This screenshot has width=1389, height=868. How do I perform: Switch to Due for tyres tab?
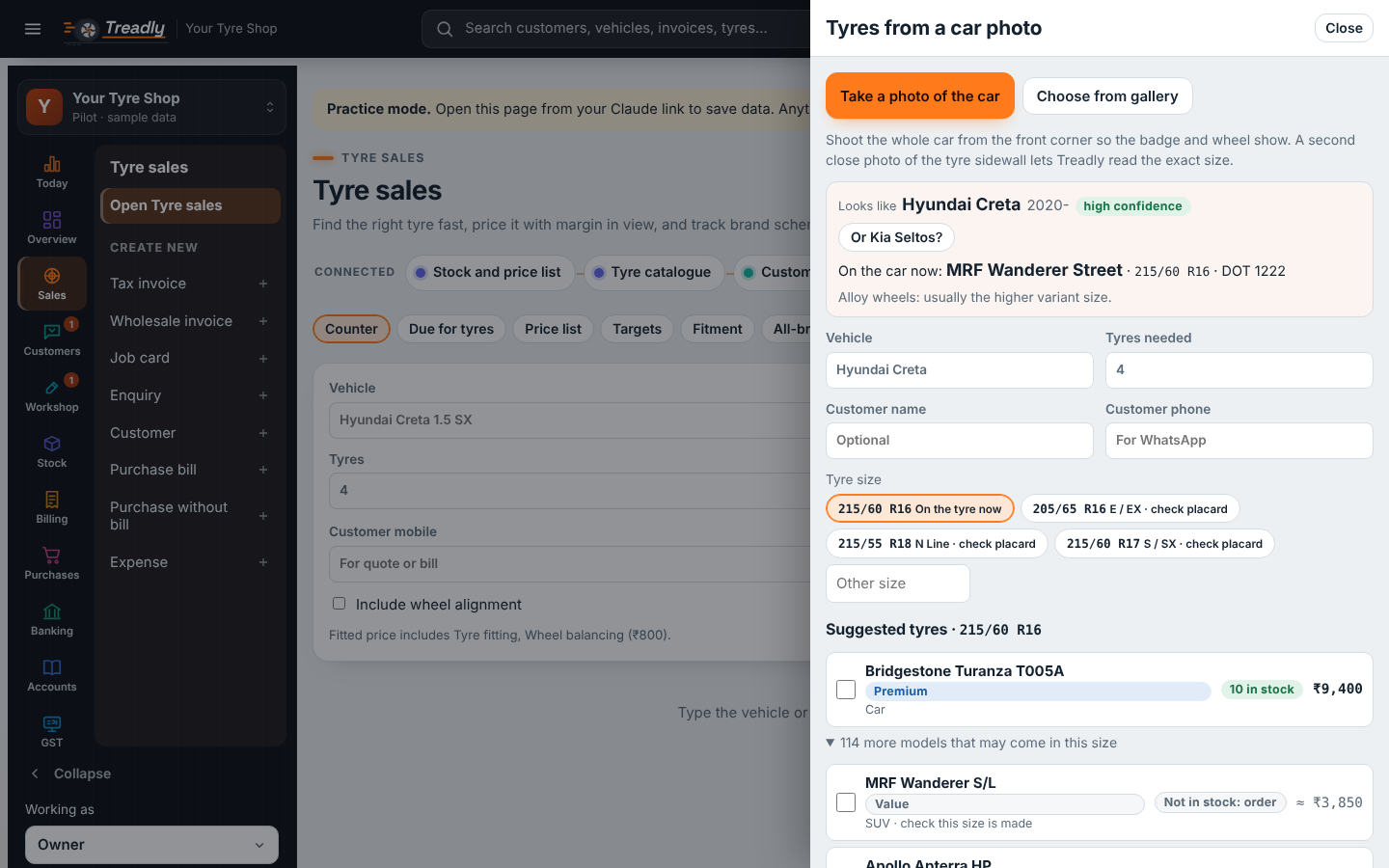pyautogui.click(x=451, y=329)
